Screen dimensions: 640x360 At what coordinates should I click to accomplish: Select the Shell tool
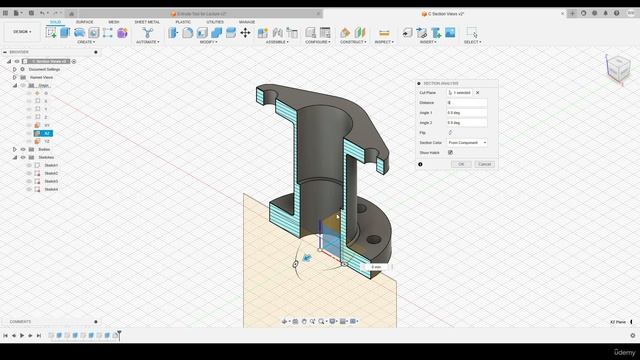(202, 33)
